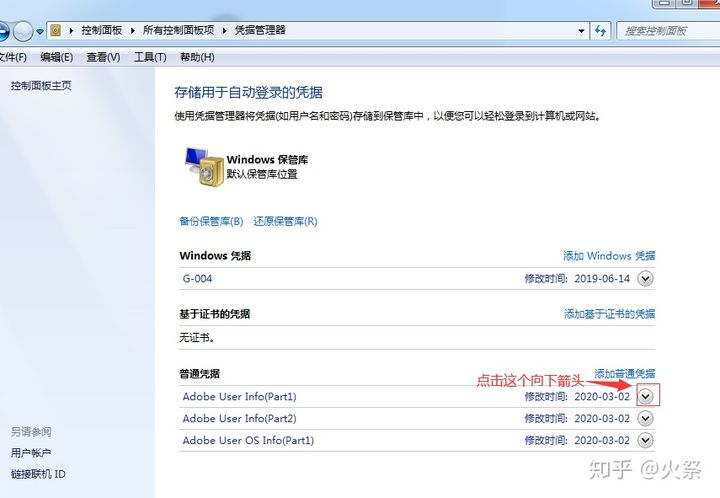Open 用户帐户 link in sidebar
720x498 pixels.
(31, 453)
